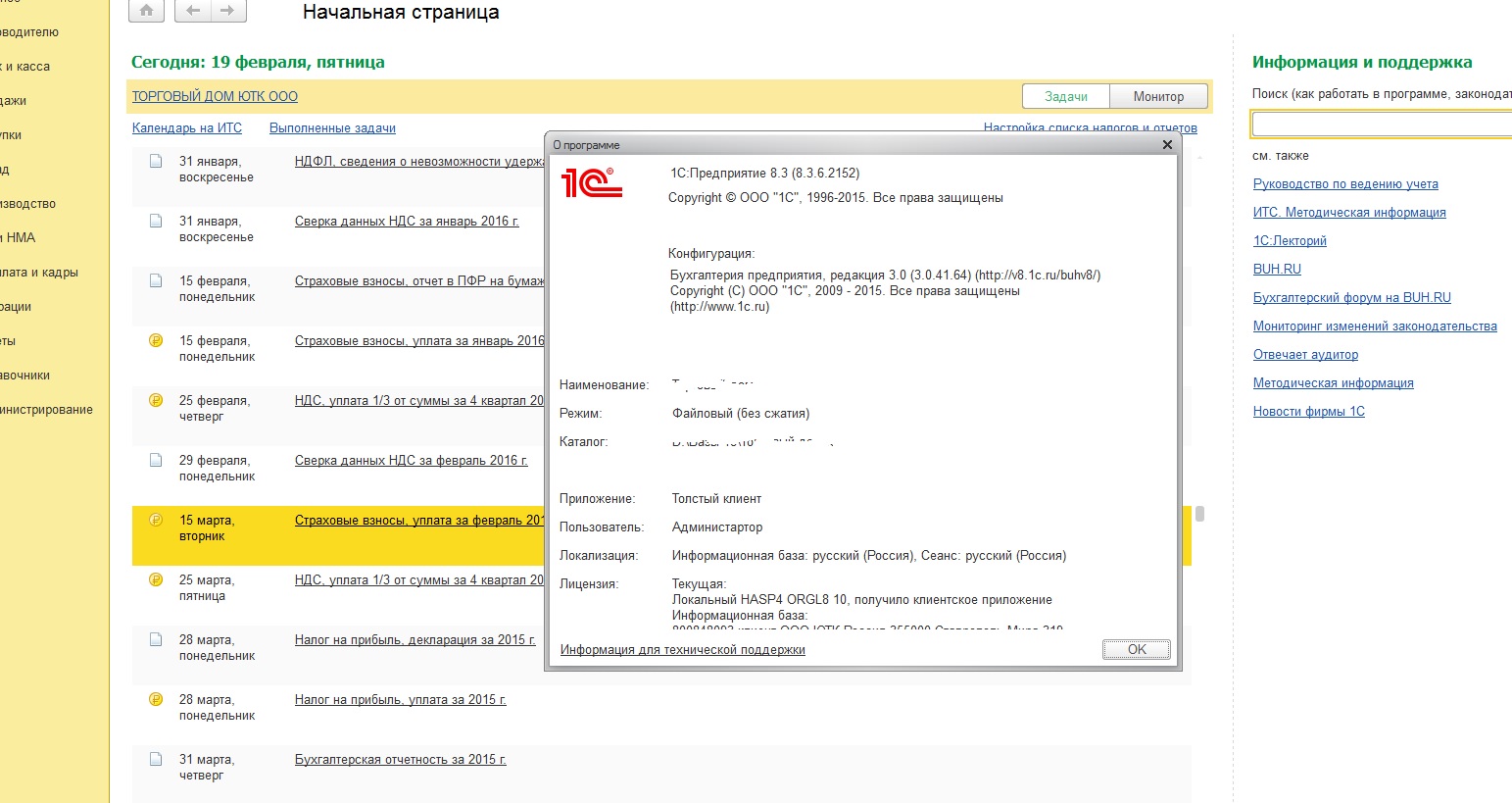Open Отвечает аудитор link
The height and width of the screenshot is (803, 1512).
click(x=1305, y=354)
